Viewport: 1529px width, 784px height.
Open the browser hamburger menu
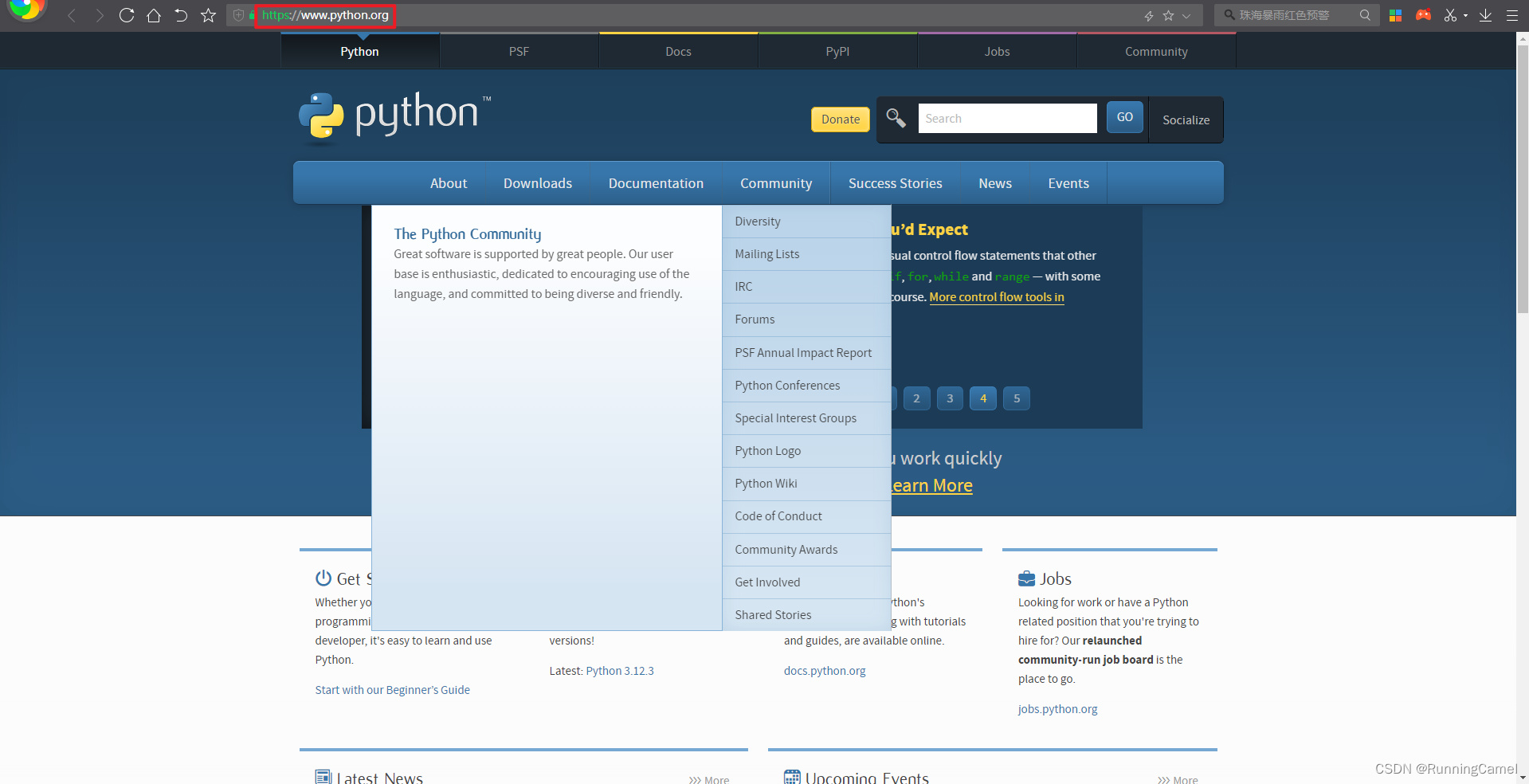[1511, 15]
